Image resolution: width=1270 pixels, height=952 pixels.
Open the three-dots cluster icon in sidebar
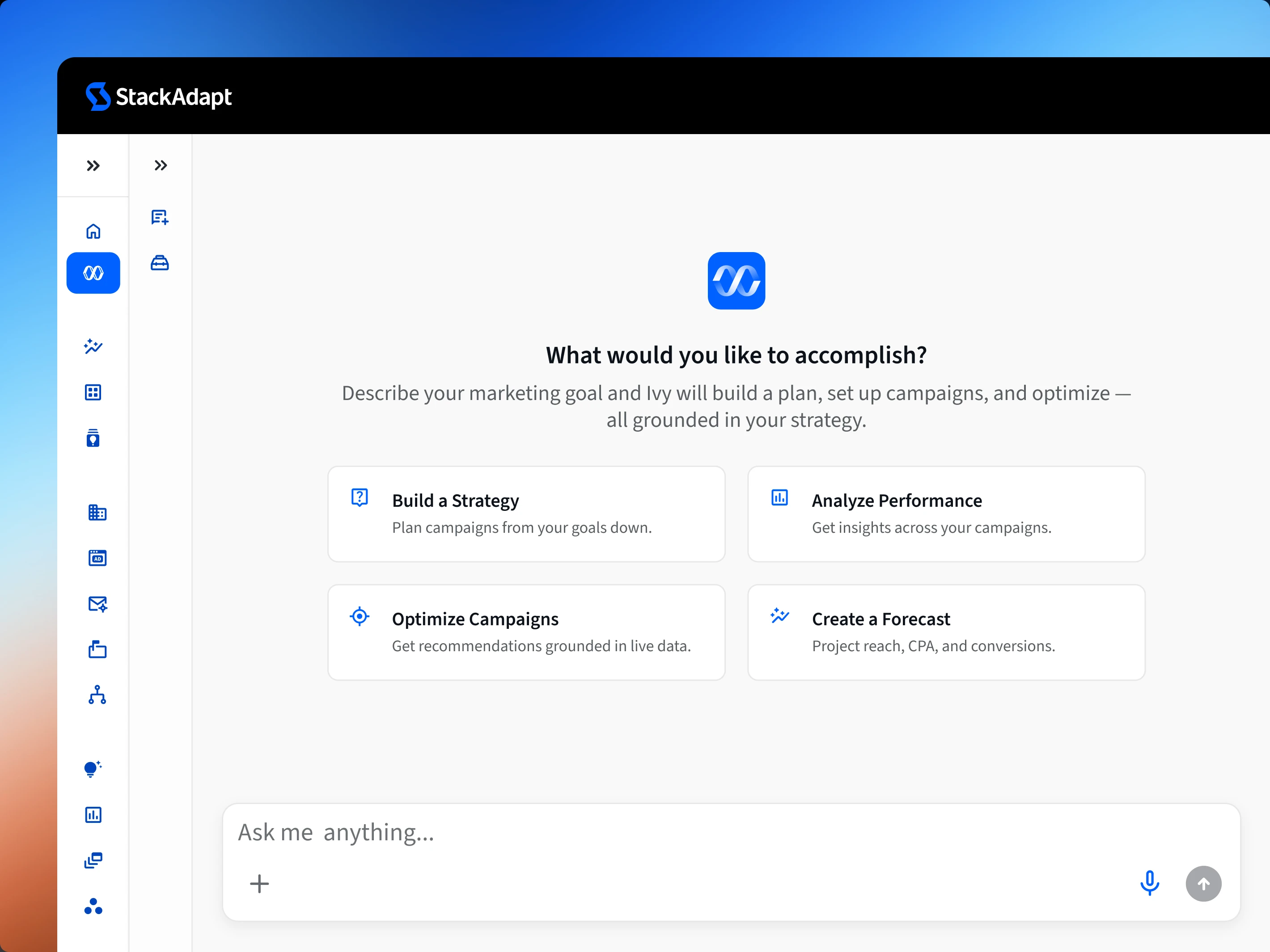[x=93, y=906]
